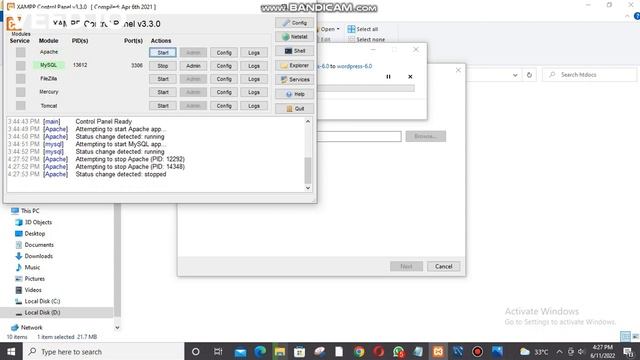Image resolution: width=640 pixels, height=360 pixels.
Task: Start the Tomcat module
Action: (x=163, y=106)
